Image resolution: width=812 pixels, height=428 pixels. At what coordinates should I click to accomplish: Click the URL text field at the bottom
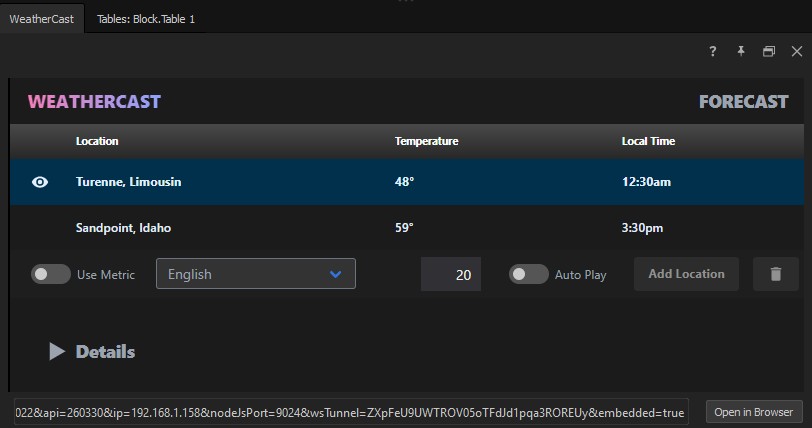pyautogui.click(x=351, y=412)
